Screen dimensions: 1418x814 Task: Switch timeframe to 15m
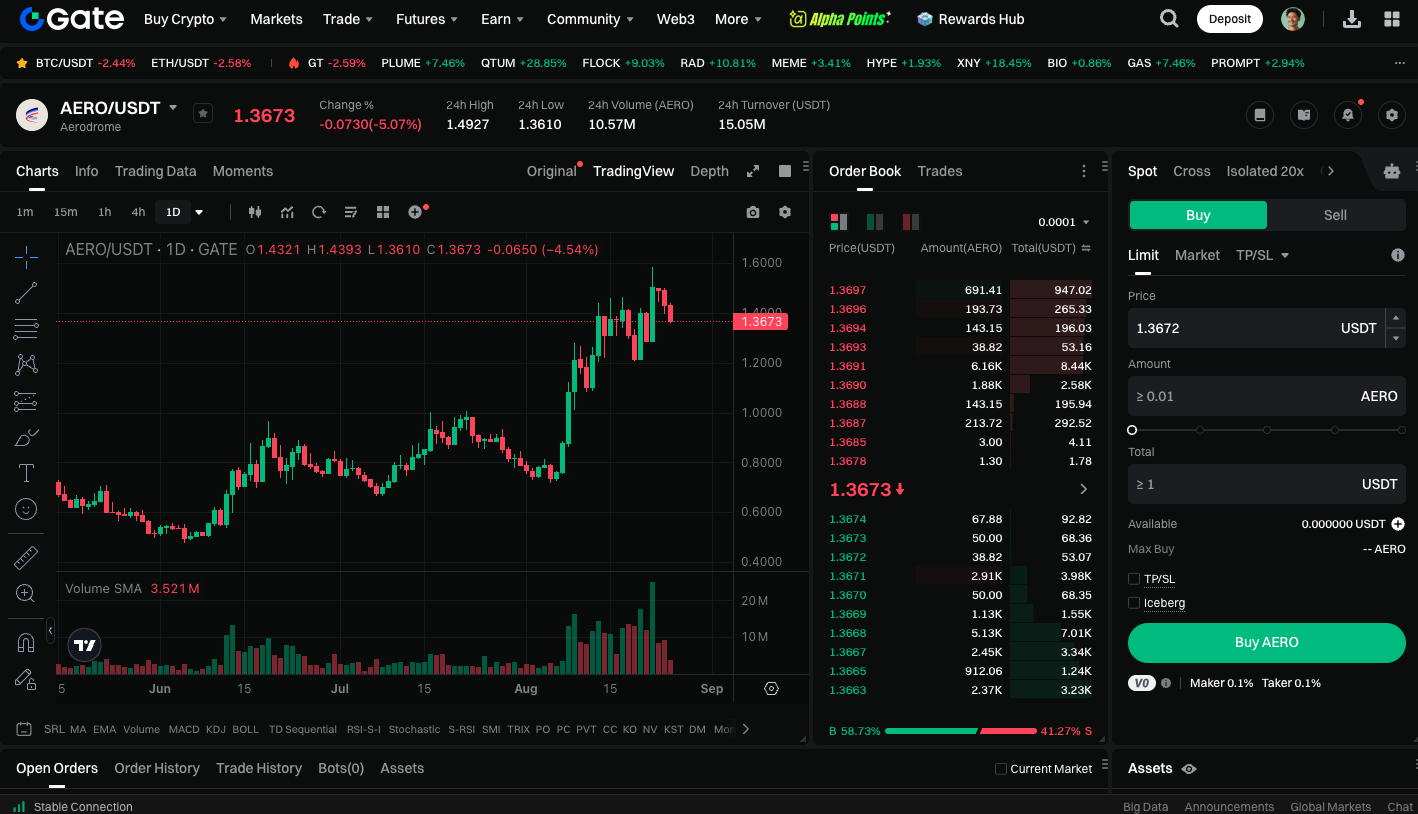[65, 212]
